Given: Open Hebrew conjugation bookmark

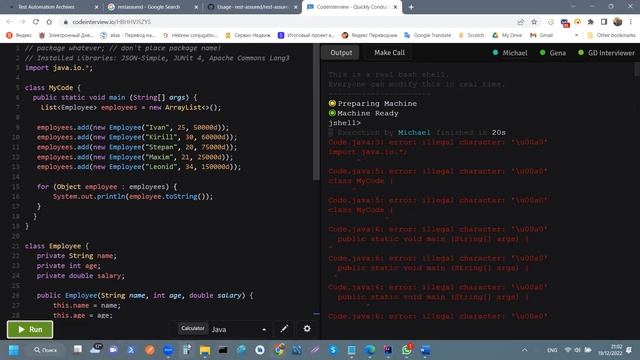Looking at the screenshot, I should click(x=190, y=35).
